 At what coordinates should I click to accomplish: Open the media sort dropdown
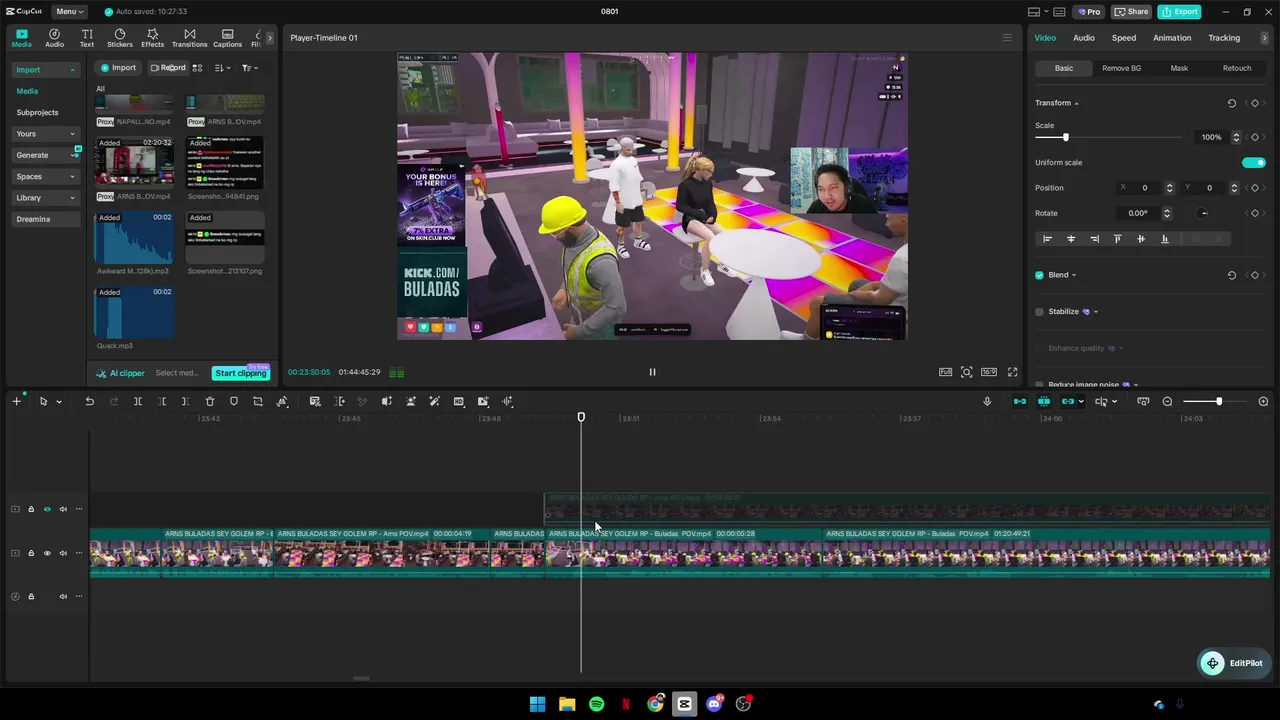pos(222,68)
